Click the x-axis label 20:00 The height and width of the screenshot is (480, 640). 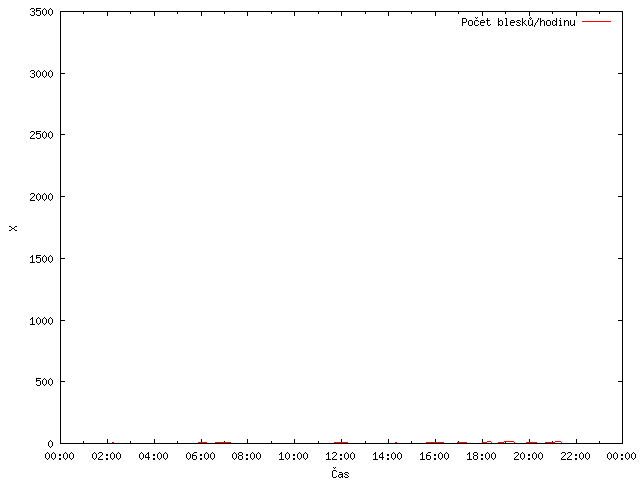coord(528,456)
